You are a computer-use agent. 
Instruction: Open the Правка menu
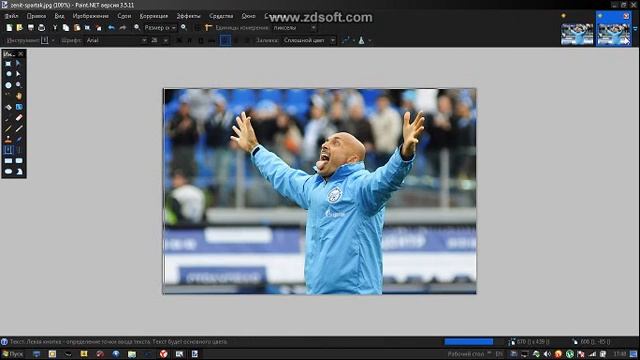pyautogui.click(x=36, y=16)
